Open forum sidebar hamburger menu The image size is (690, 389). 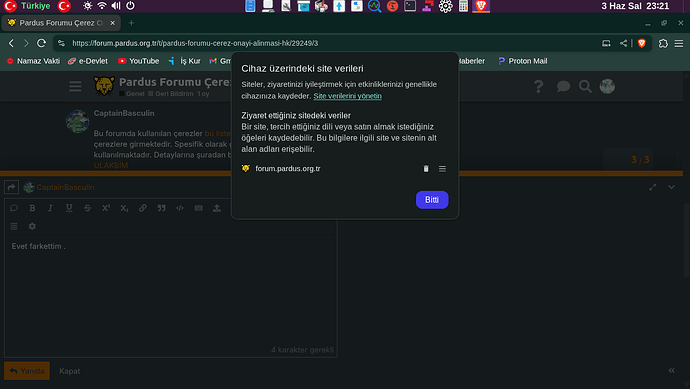pyautogui.click(x=75, y=86)
